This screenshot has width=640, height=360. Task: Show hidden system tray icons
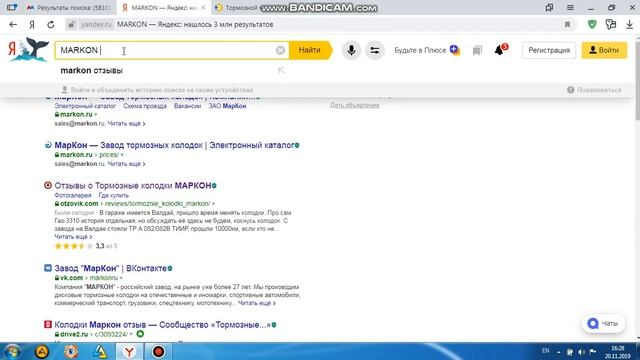tap(558, 352)
